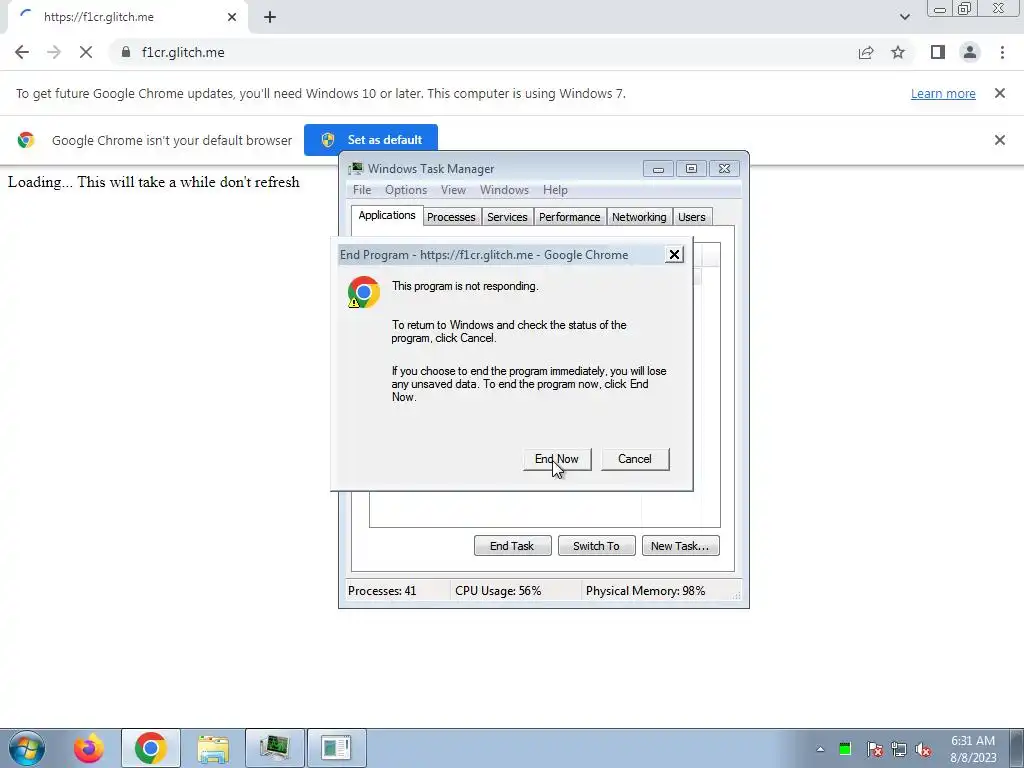Open Task Manager's File menu
This screenshot has width=1024, height=768.
click(362, 190)
